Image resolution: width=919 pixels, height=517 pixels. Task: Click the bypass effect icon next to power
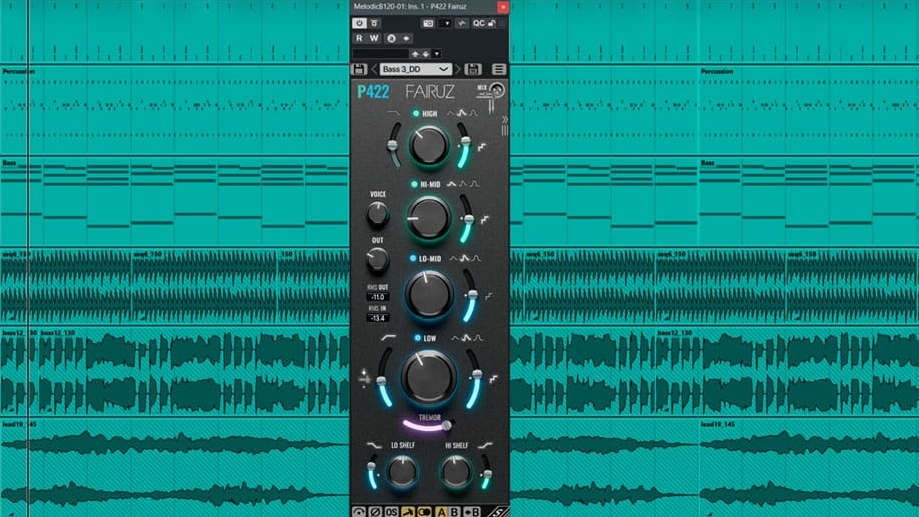(x=374, y=23)
